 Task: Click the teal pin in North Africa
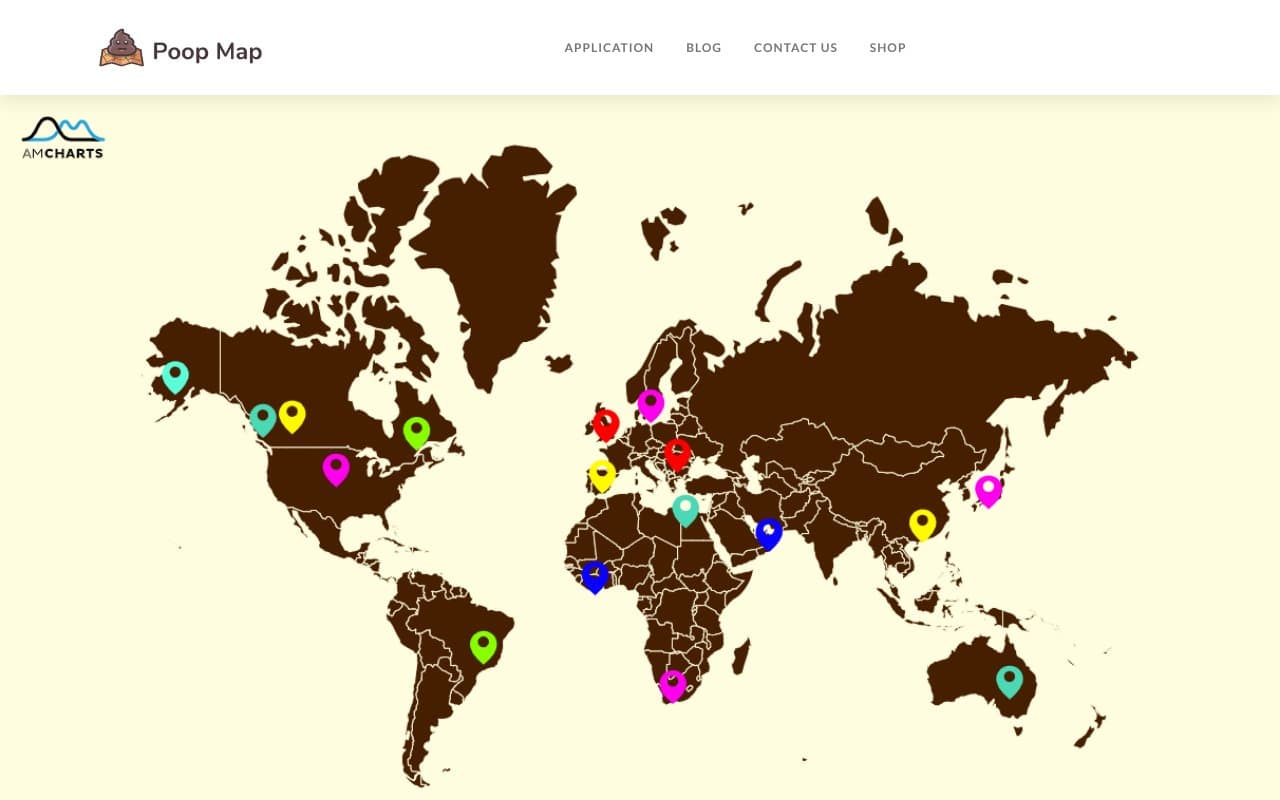[x=685, y=510]
